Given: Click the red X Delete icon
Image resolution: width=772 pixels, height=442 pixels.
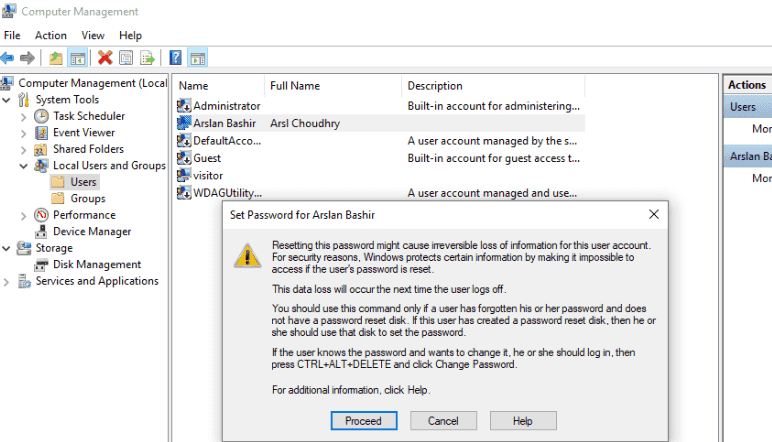Looking at the screenshot, I should point(104,58).
